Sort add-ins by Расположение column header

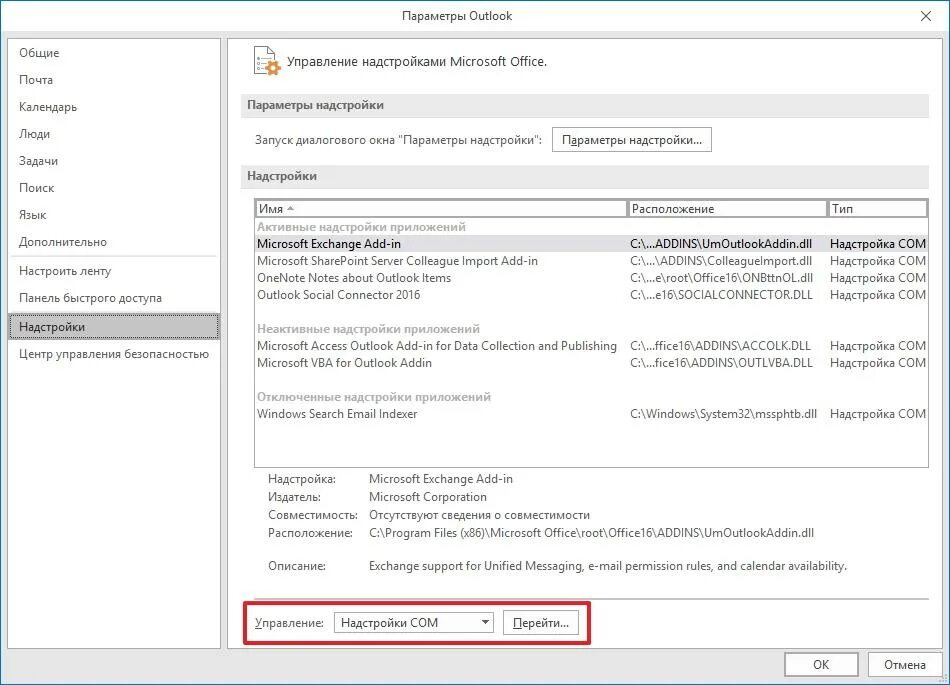[x=728, y=209]
